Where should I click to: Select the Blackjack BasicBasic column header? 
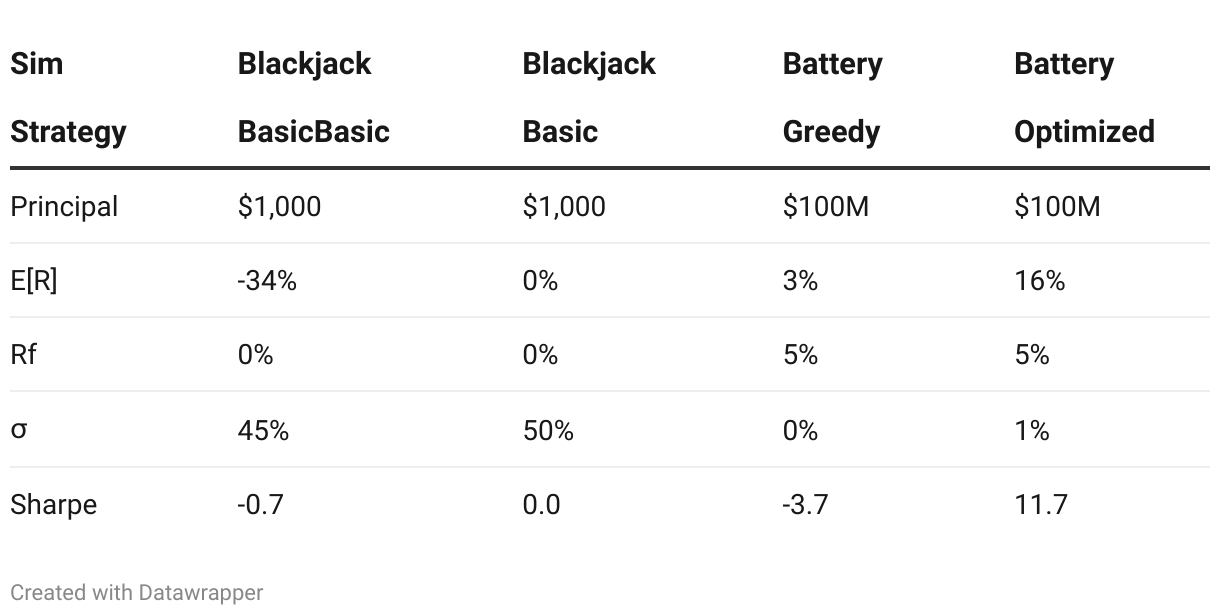[313, 97]
